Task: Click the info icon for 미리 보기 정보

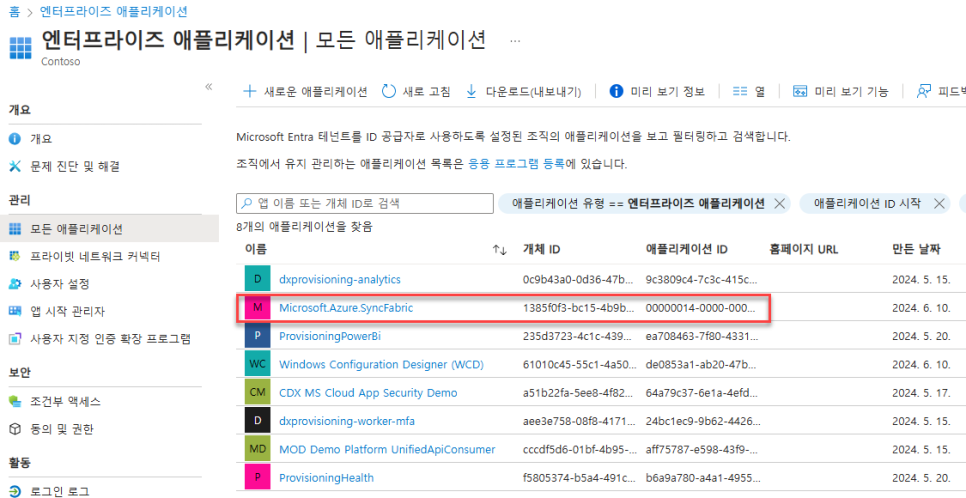Action: coord(615,91)
